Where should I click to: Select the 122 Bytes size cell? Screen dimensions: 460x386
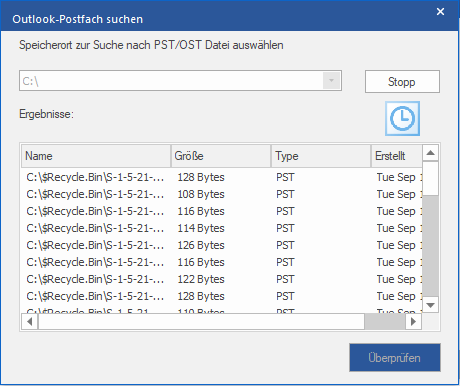[201, 279]
